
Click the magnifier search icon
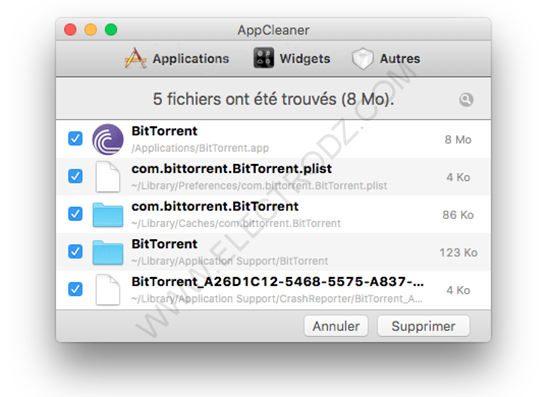pyautogui.click(x=466, y=100)
